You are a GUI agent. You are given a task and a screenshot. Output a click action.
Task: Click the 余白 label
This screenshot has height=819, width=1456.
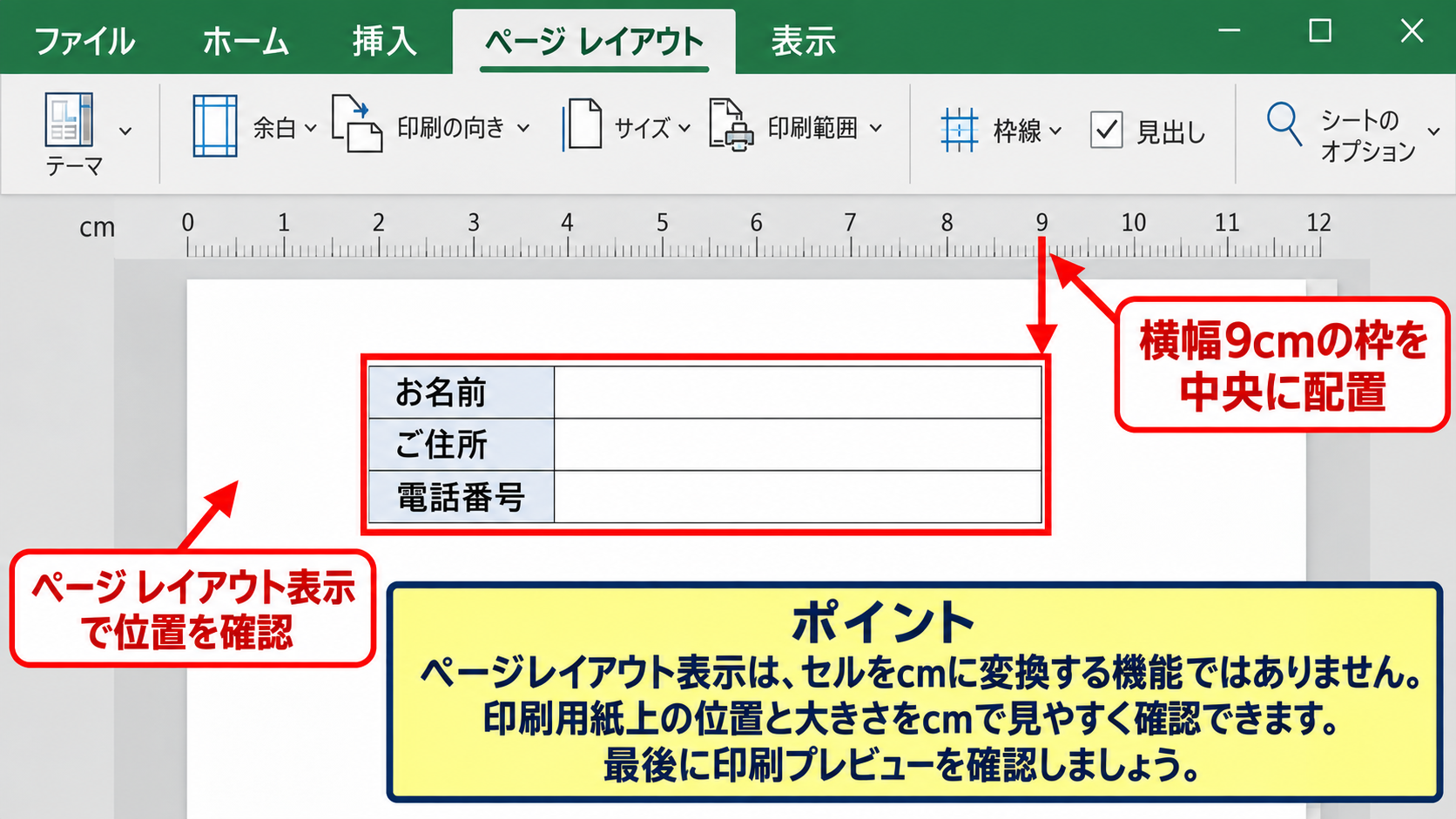pyautogui.click(x=274, y=128)
